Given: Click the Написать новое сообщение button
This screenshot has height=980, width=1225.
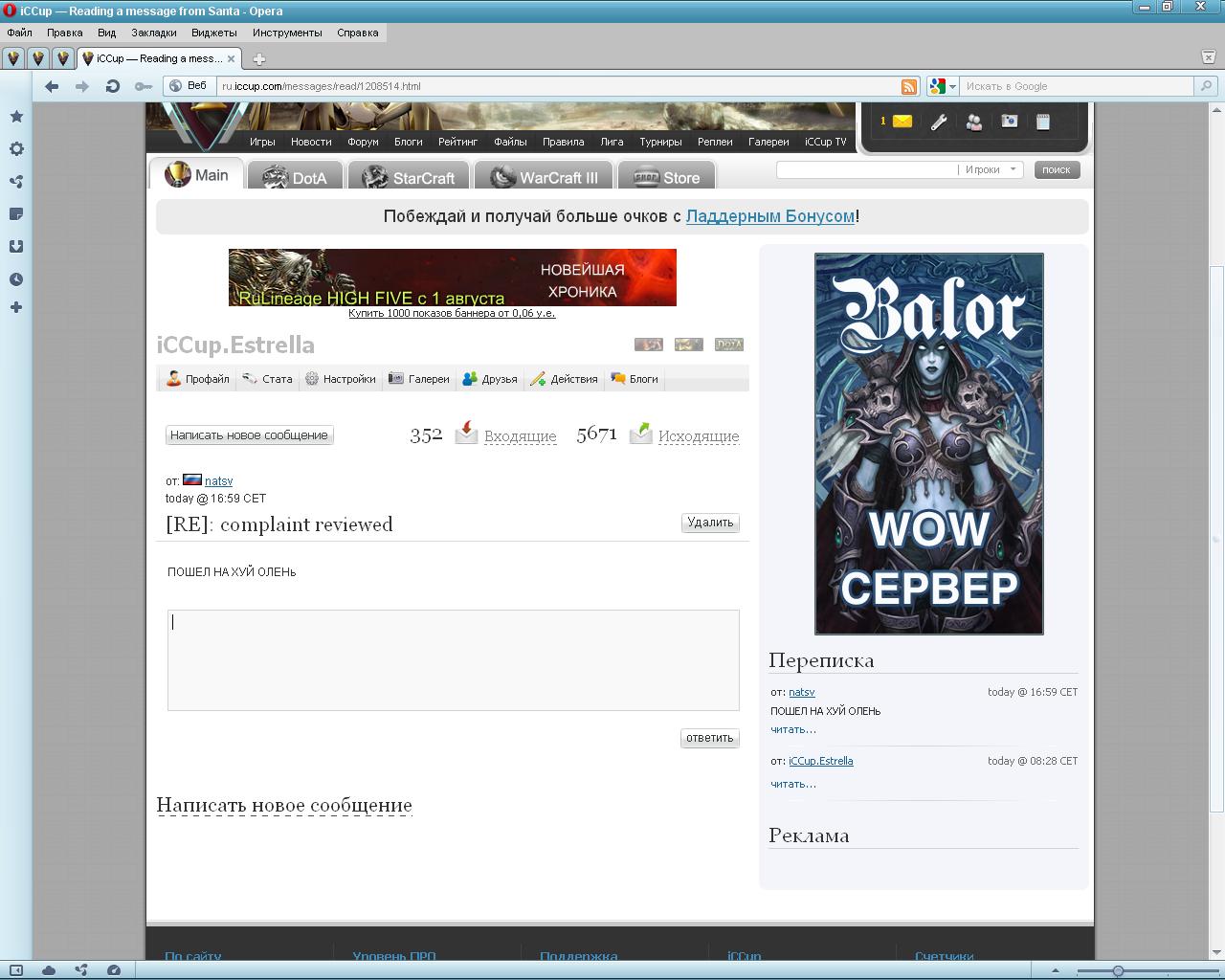Looking at the screenshot, I should point(249,435).
